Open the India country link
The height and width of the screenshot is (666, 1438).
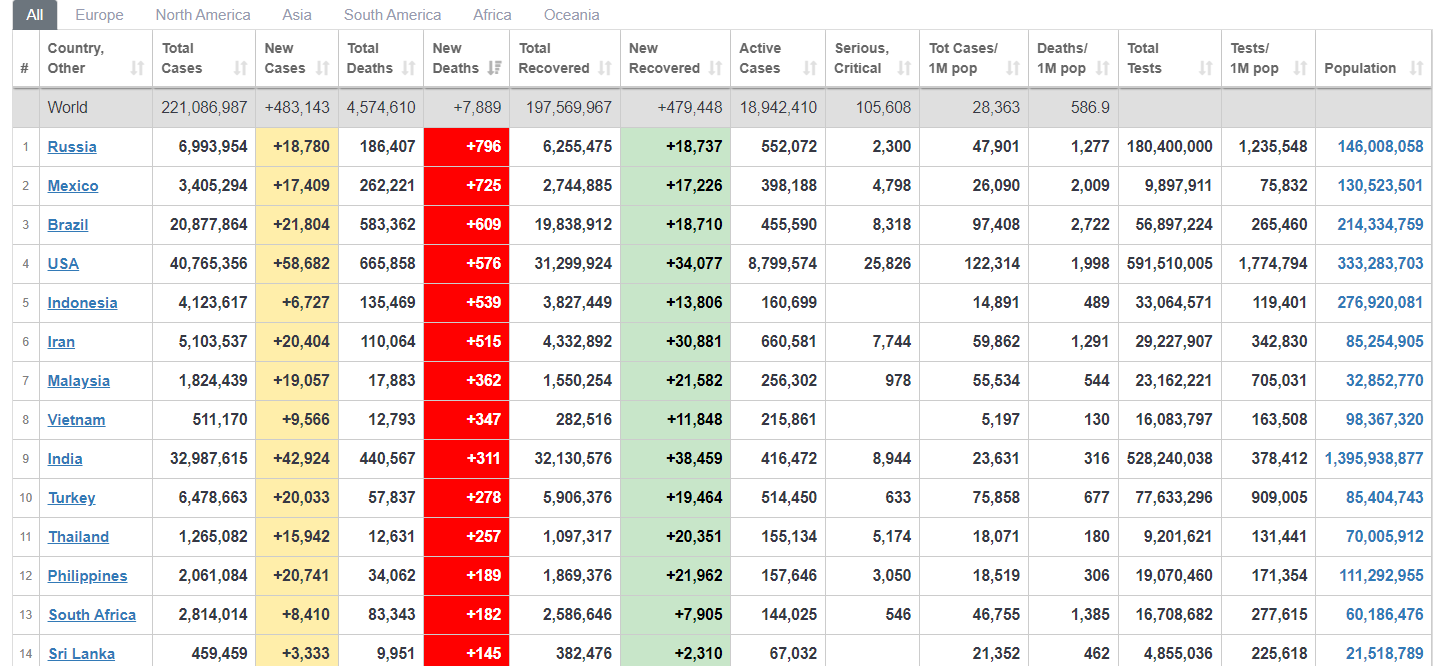click(65, 459)
